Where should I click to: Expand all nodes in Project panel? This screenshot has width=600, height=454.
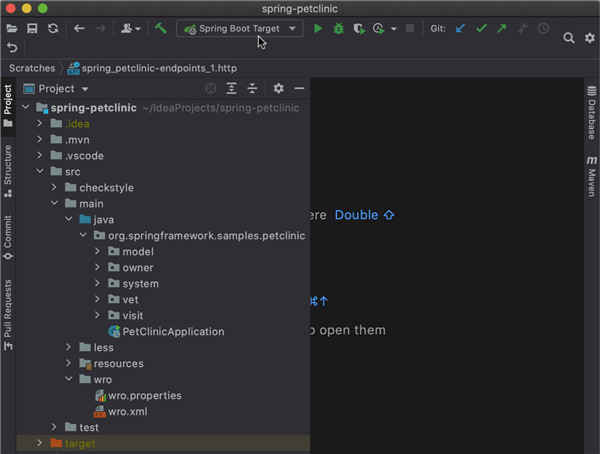tap(231, 88)
